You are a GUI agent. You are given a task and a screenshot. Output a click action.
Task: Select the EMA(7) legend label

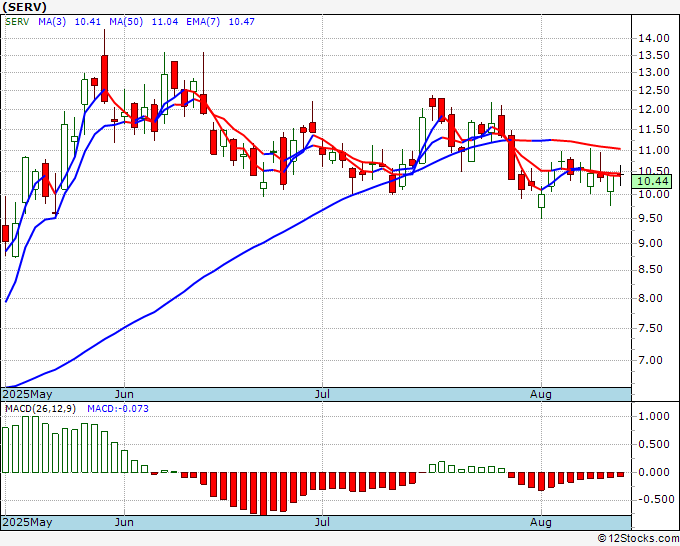tap(203, 22)
